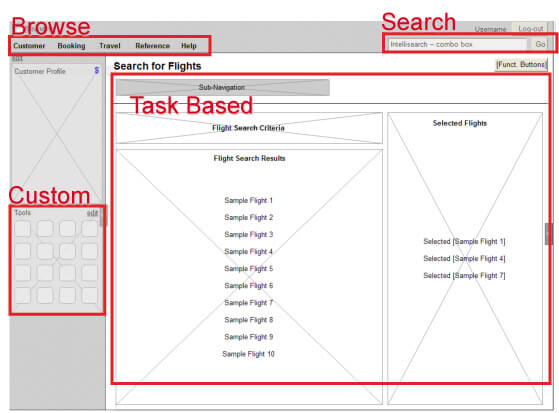Select Sample Flight 2 result

pos(248,218)
